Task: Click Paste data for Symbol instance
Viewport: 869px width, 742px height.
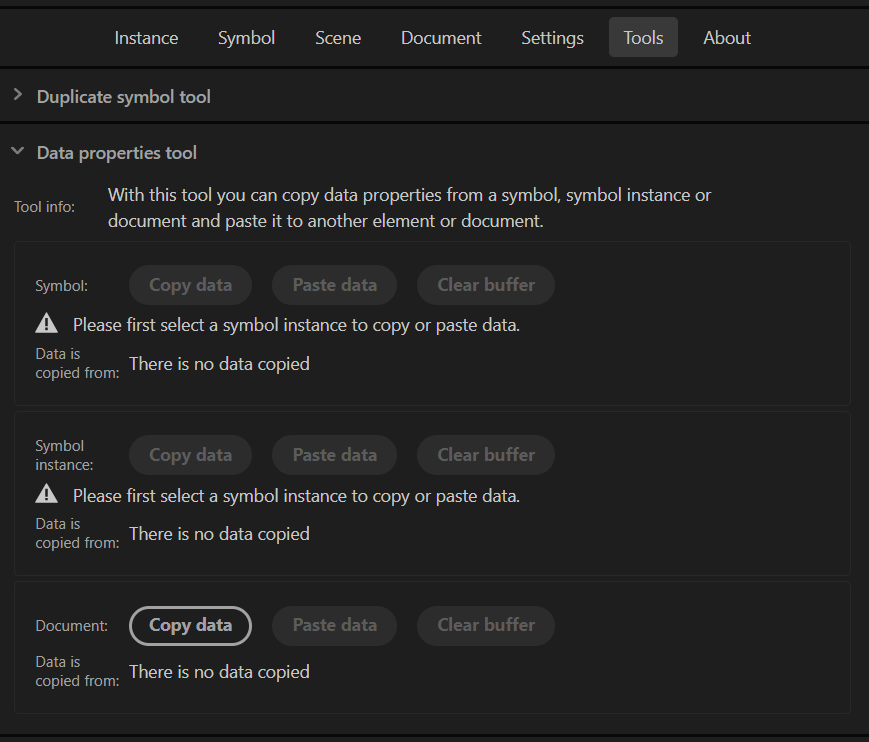Action: pos(335,456)
